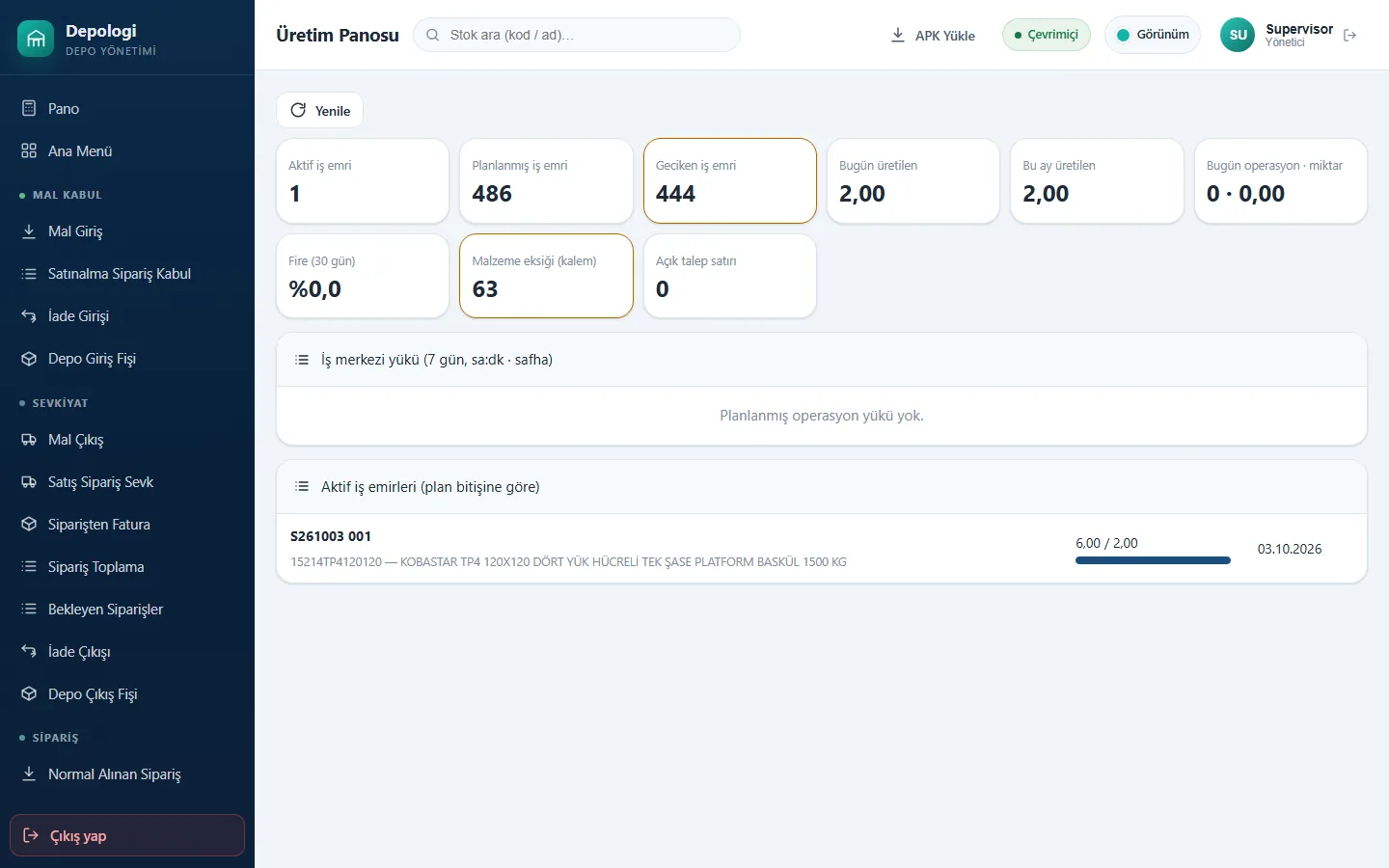This screenshot has width=1389, height=868.
Task: Open the Aktif iş emri card
Action: tap(363, 180)
